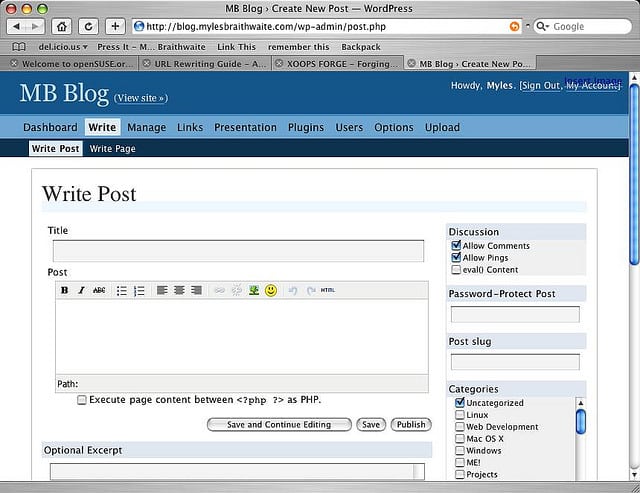Image resolution: width=640 pixels, height=493 pixels.
Task: Open the View site link
Action: (141, 98)
